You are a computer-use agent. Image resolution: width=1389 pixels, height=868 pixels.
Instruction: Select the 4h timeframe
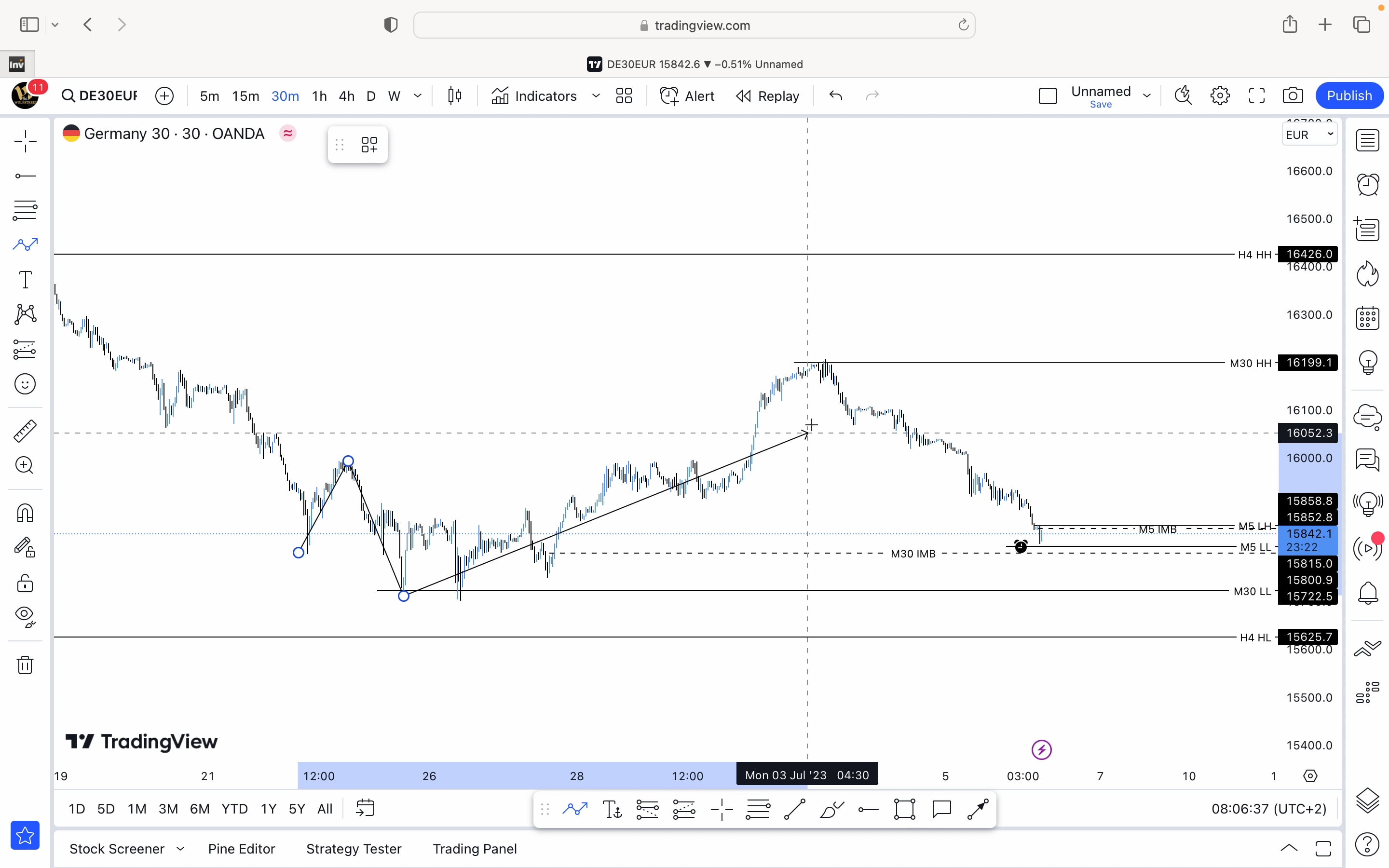[x=346, y=96]
